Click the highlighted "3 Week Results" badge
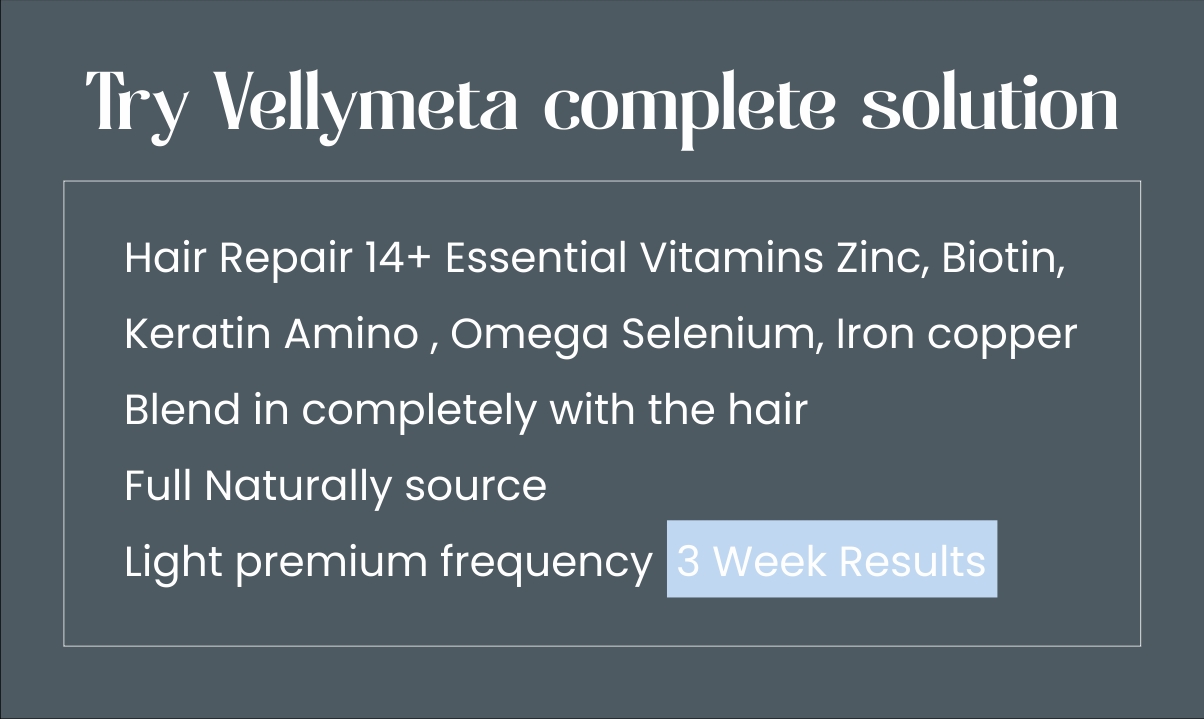 tap(831, 560)
